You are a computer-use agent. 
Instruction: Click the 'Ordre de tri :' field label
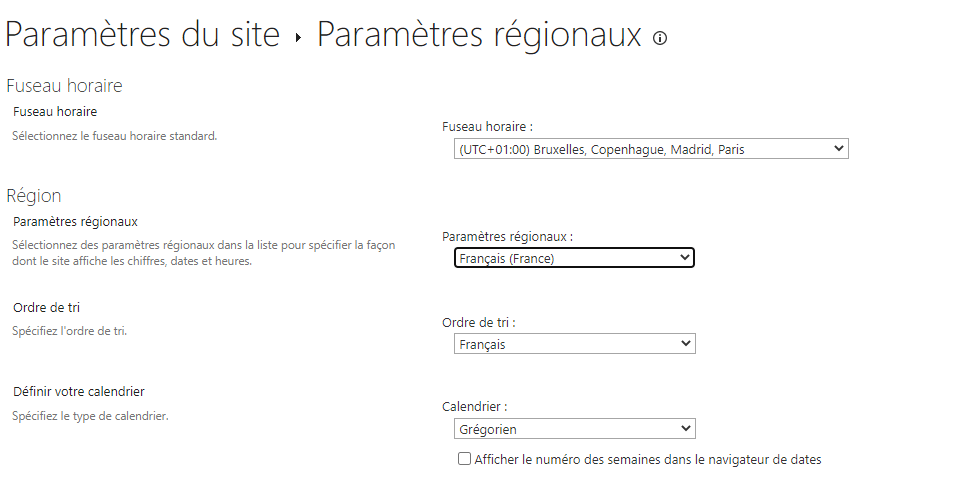coord(479,322)
